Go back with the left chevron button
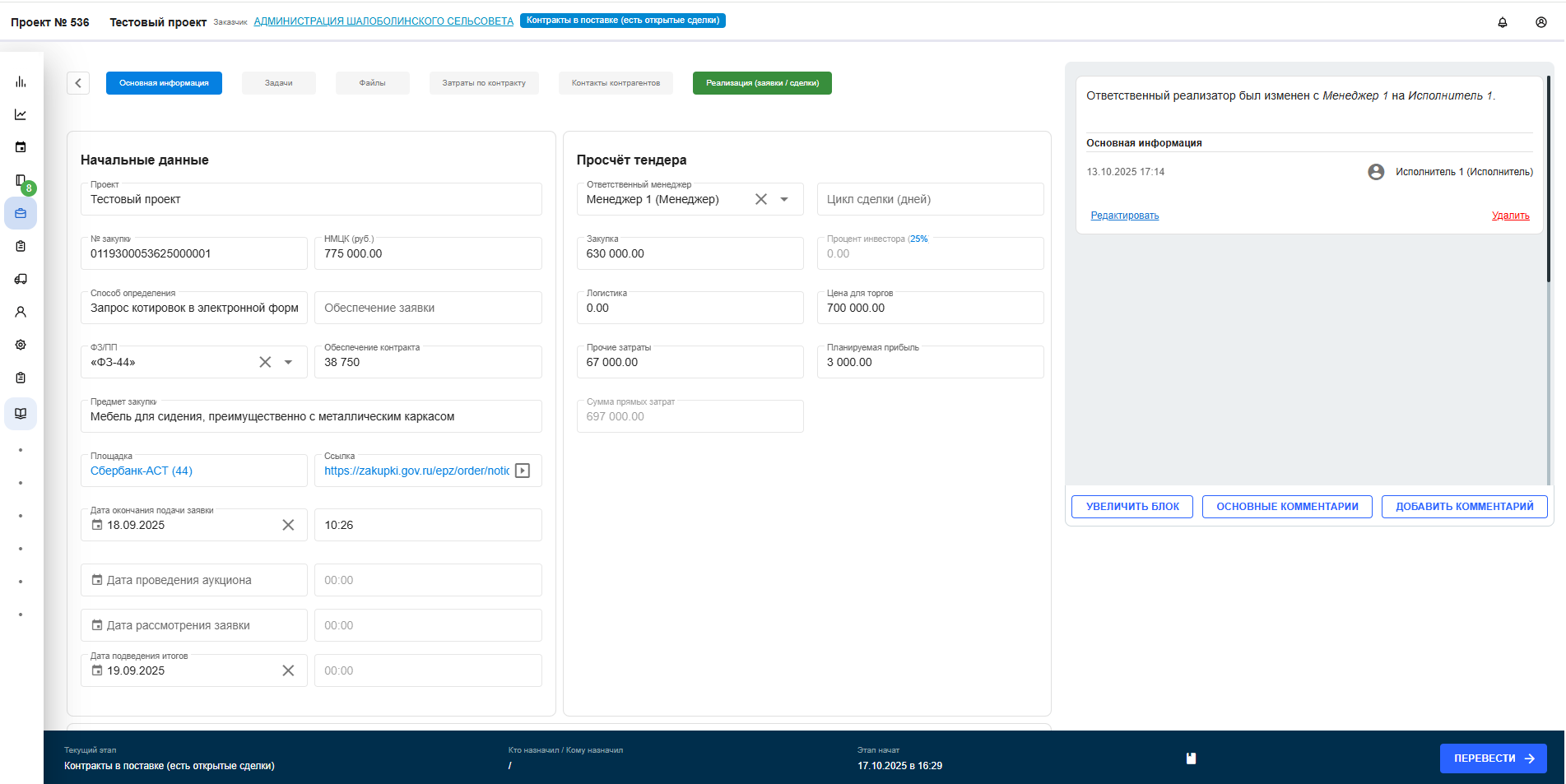The image size is (1566, 784). click(x=78, y=83)
